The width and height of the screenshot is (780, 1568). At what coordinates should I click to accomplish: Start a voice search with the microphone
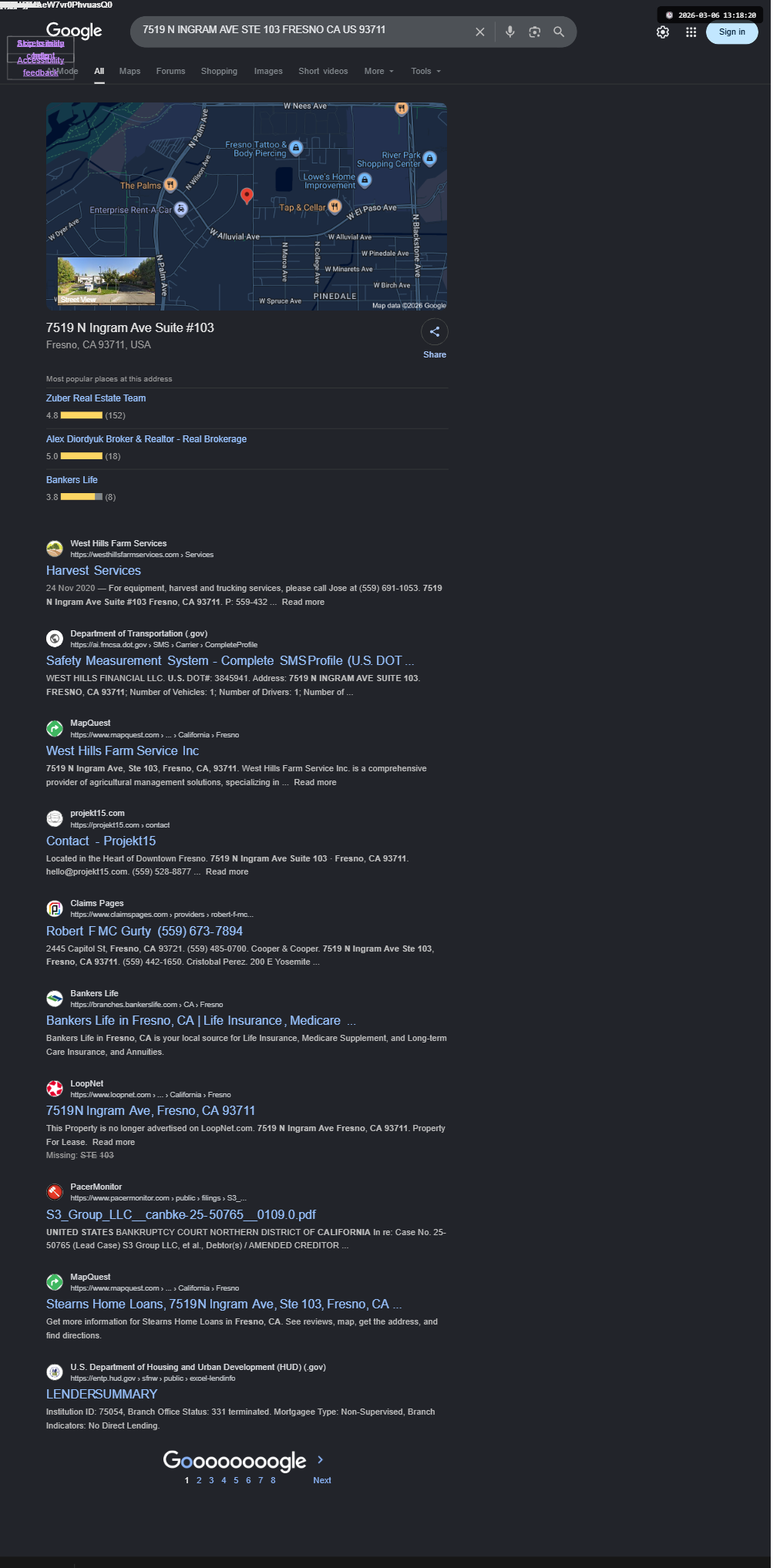pos(509,32)
